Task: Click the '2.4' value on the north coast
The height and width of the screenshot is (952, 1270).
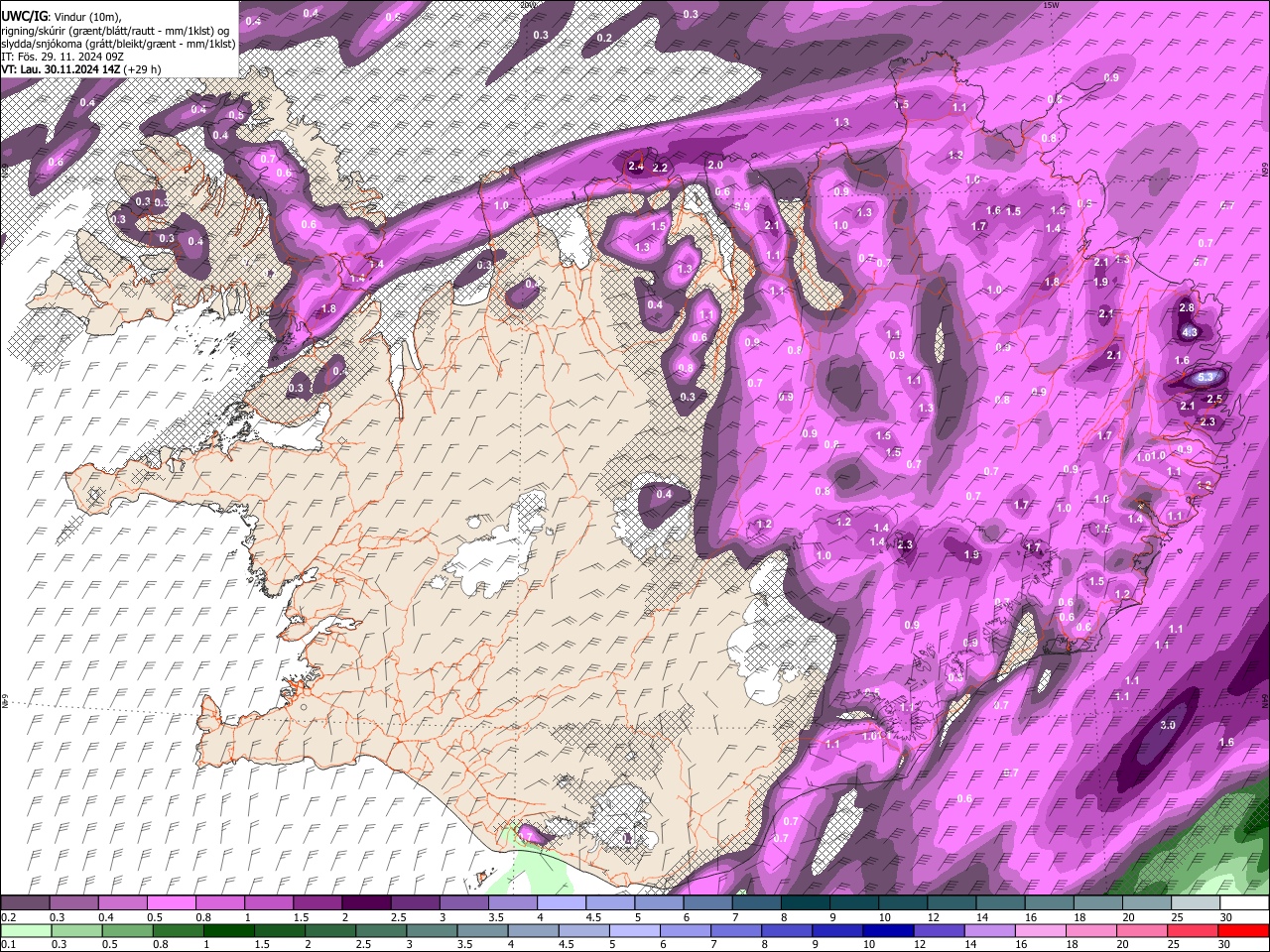Action: [x=636, y=167]
